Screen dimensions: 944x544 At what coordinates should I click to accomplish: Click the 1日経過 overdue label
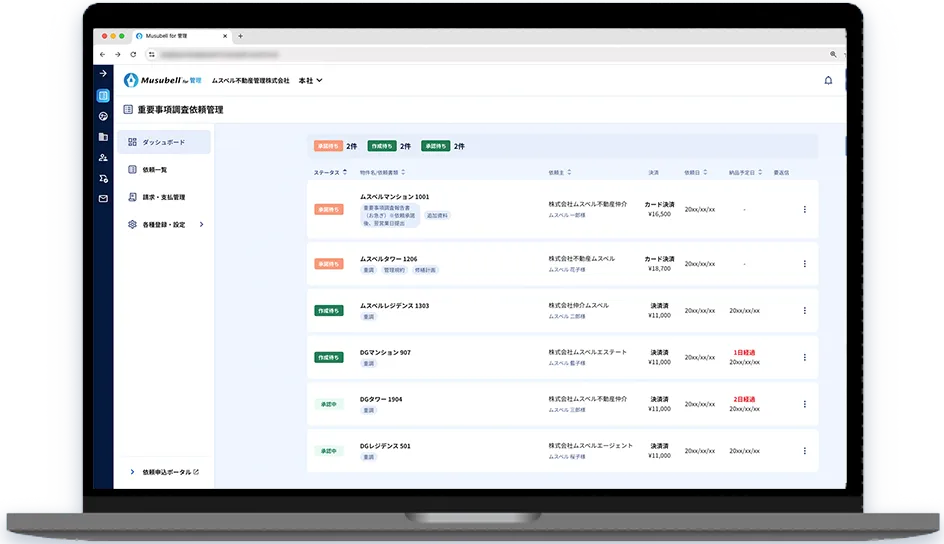744,353
